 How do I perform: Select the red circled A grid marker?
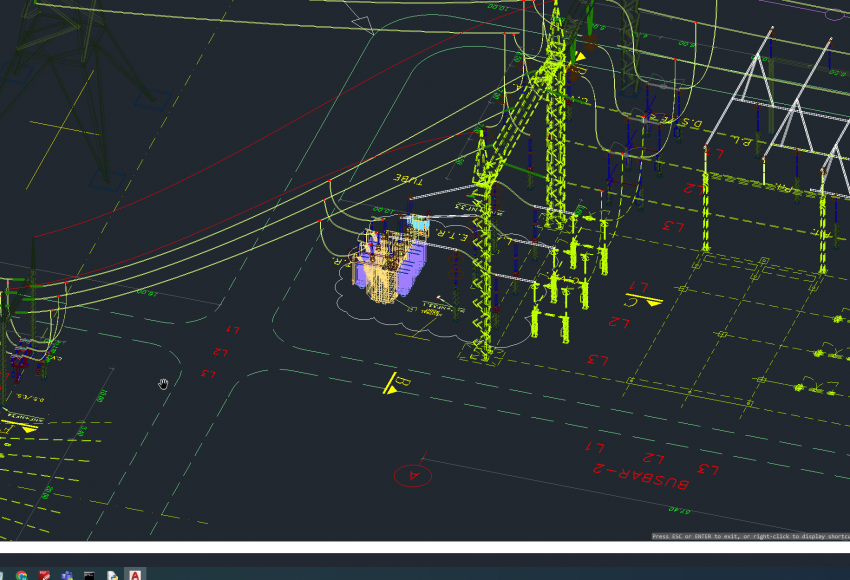[x=412, y=475]
